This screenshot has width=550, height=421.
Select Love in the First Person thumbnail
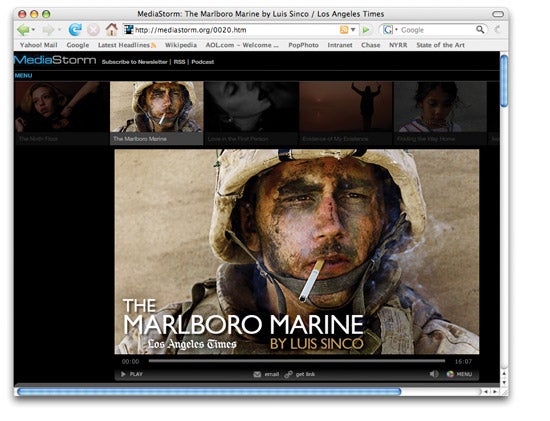tap(251, 113)
